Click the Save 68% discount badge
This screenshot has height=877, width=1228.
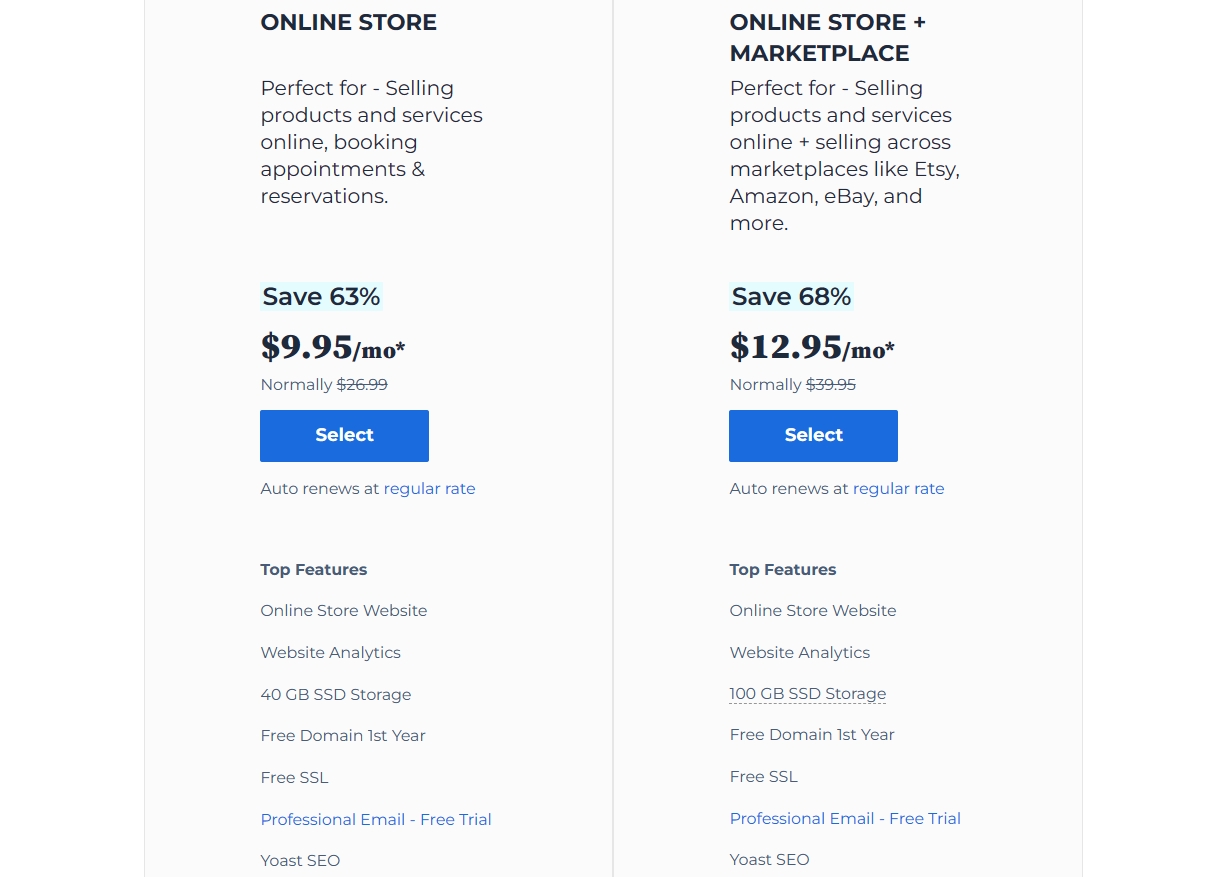pyautogui.click(x=791, y=297)
